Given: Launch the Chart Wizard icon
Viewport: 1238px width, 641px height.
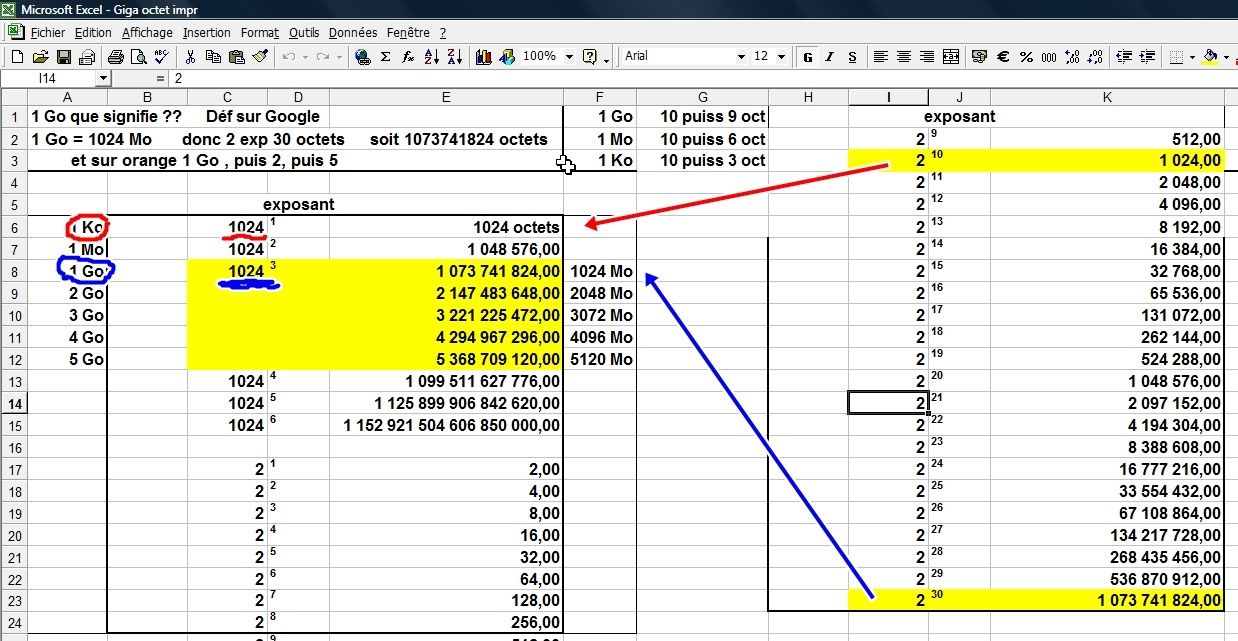Looking at the screenshot, I should [485, 57].
